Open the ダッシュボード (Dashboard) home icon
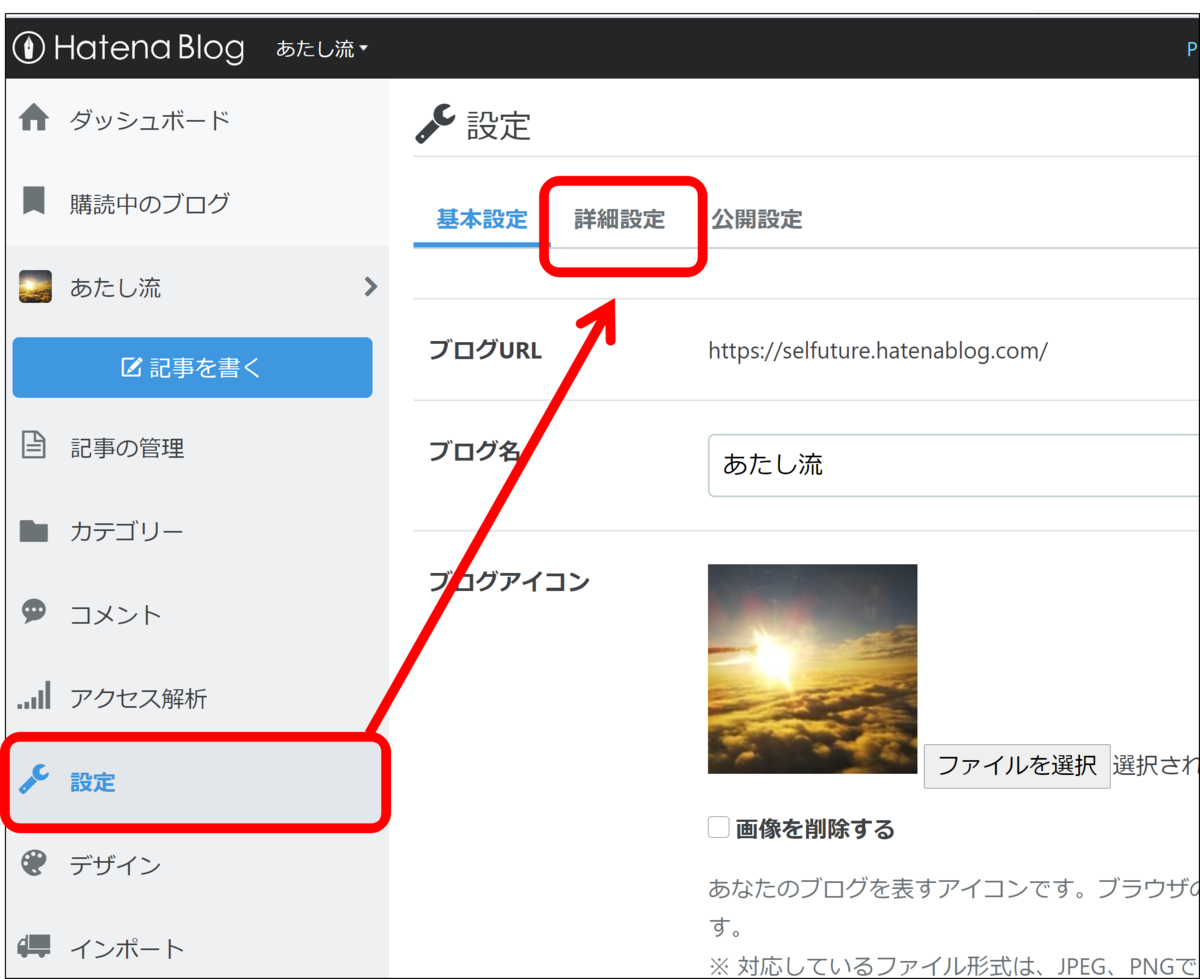This screenshot has width=1200, height=979. pyautogui.click(x=34, y=119)
